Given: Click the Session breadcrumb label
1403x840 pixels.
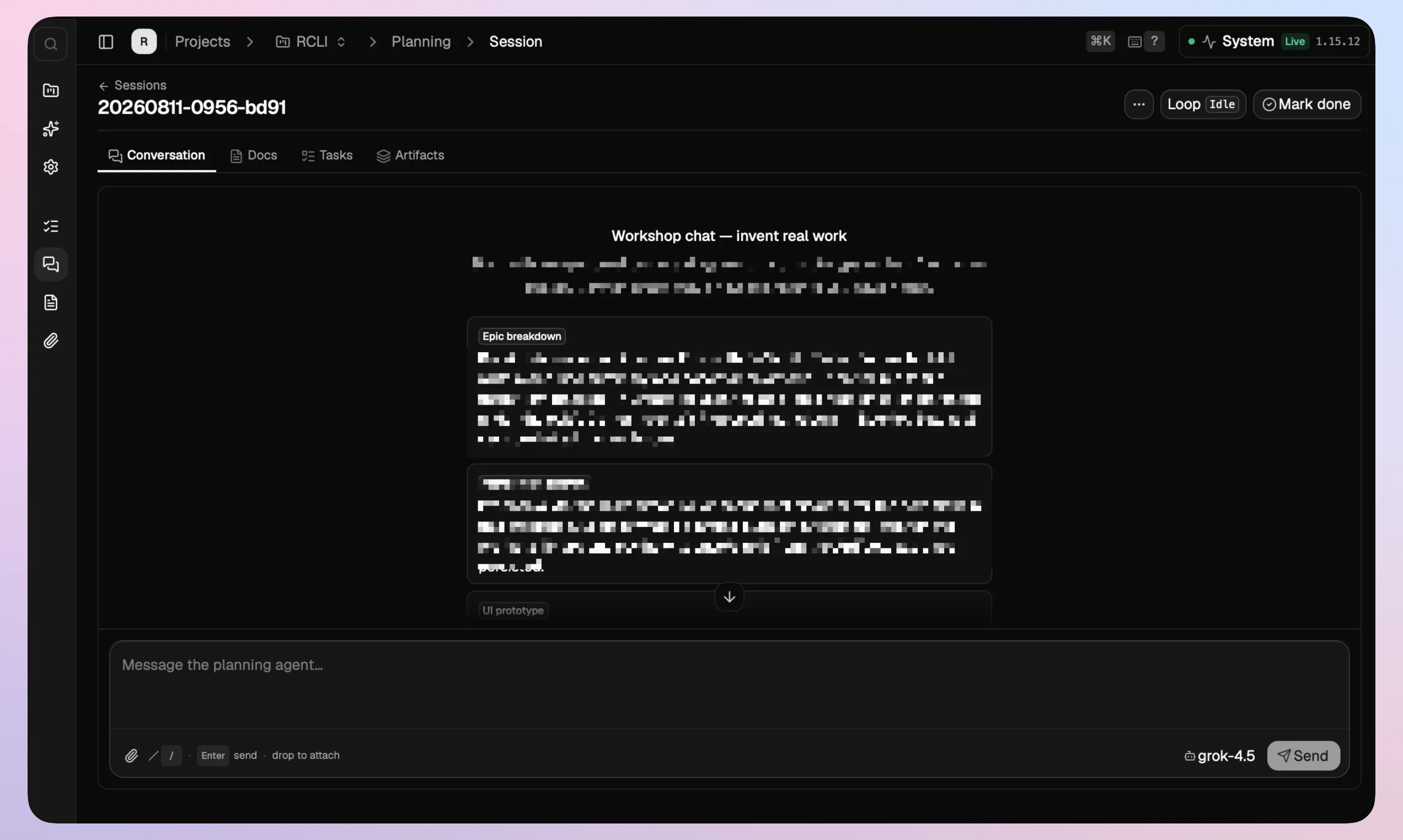Looking at the screenshot, I should click(x=515, y=41).
